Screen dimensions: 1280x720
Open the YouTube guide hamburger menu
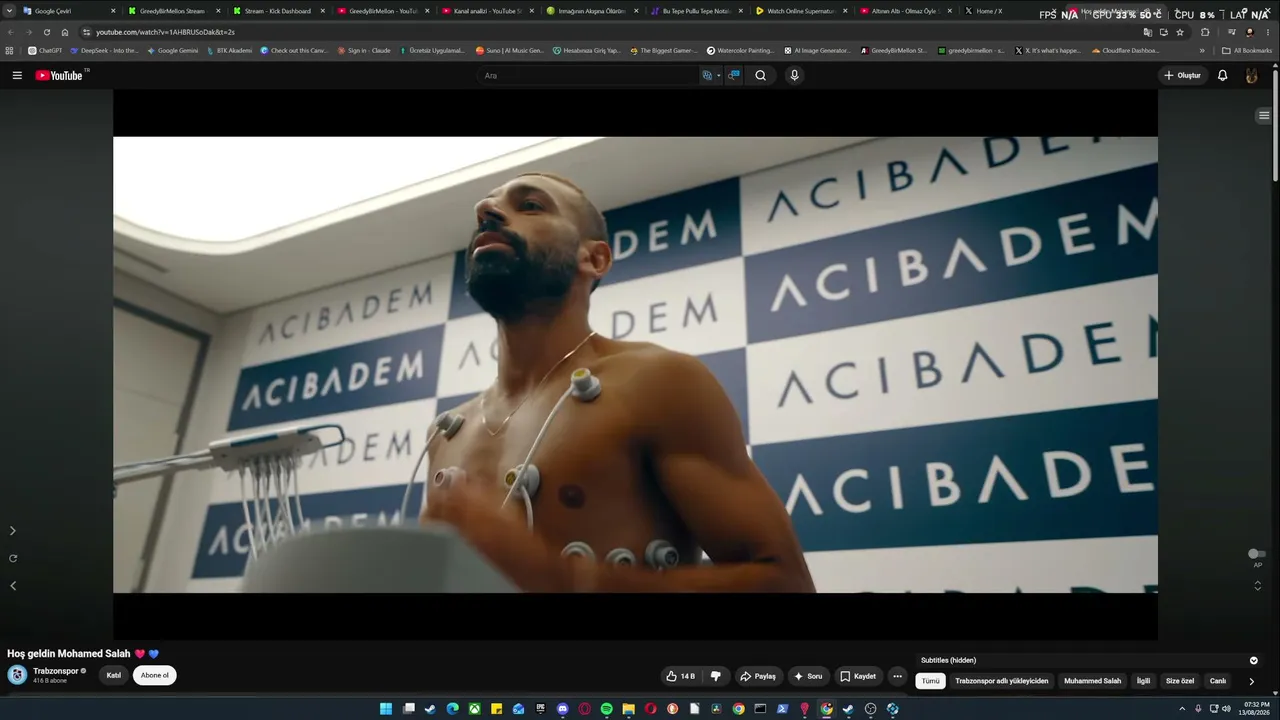pyautogui.click(x=17, y=75)
